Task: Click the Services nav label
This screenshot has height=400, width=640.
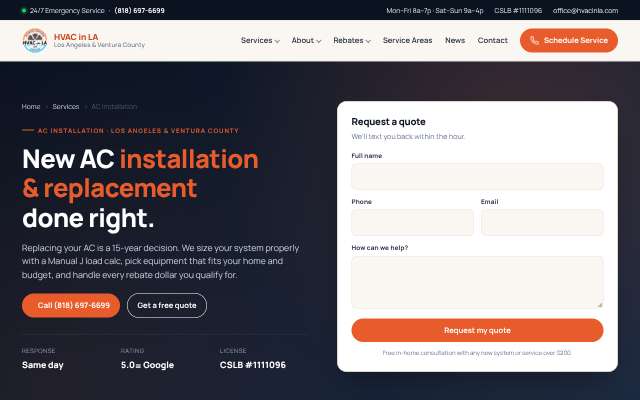Action: tap(256, 40)
